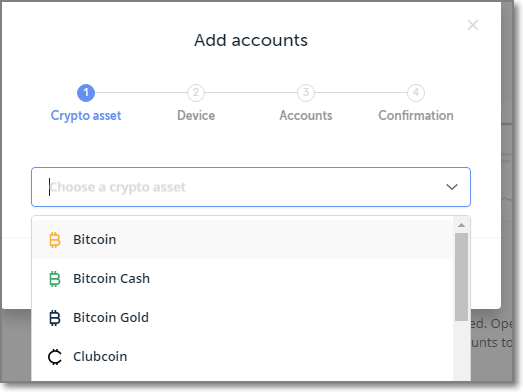Click the Choose a crypto asset search field
The width and height of the screenshot is (523, 392).
pyautogui.click(x=251, y=187)
